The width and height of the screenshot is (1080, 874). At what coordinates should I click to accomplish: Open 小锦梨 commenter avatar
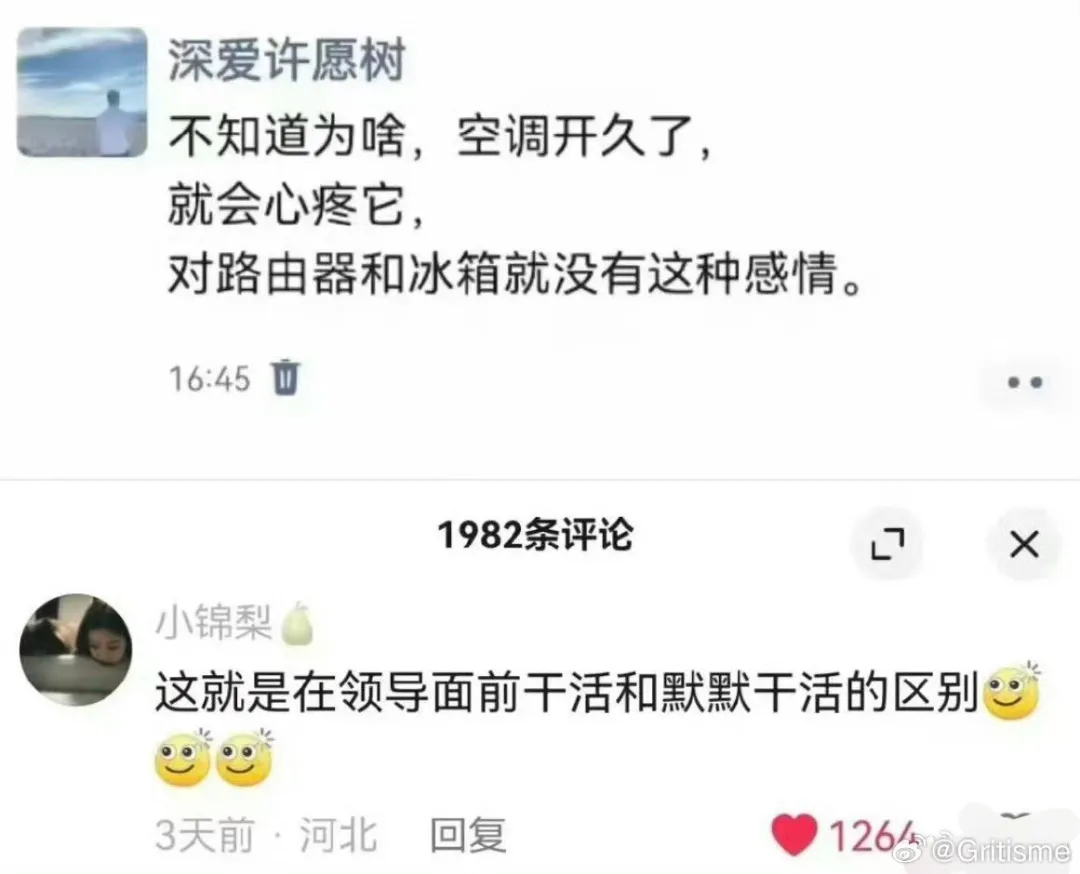point(76,649)
